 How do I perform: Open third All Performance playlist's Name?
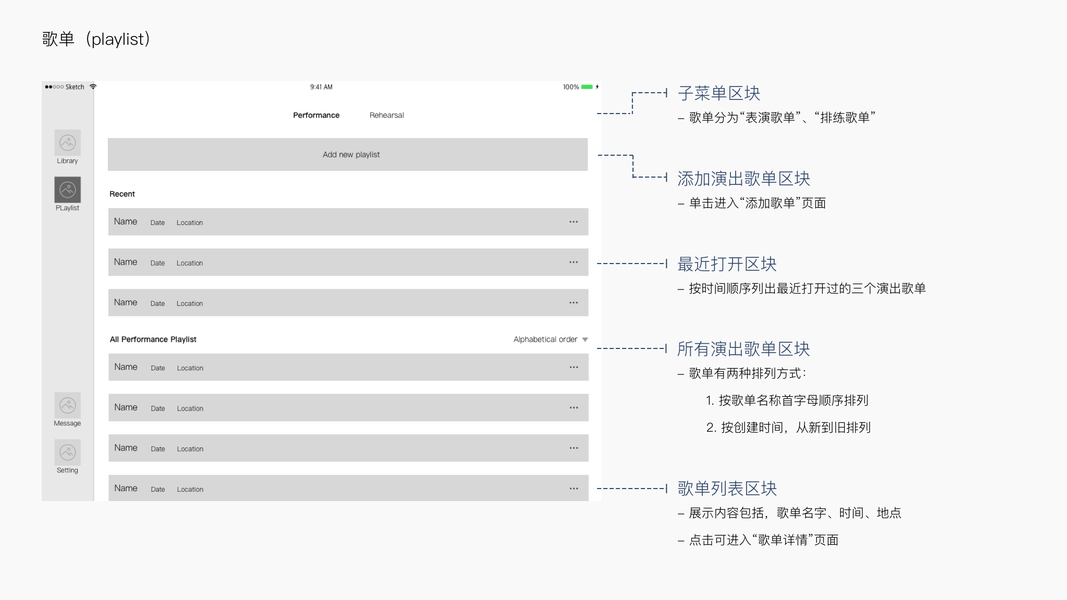click(126, 448)
